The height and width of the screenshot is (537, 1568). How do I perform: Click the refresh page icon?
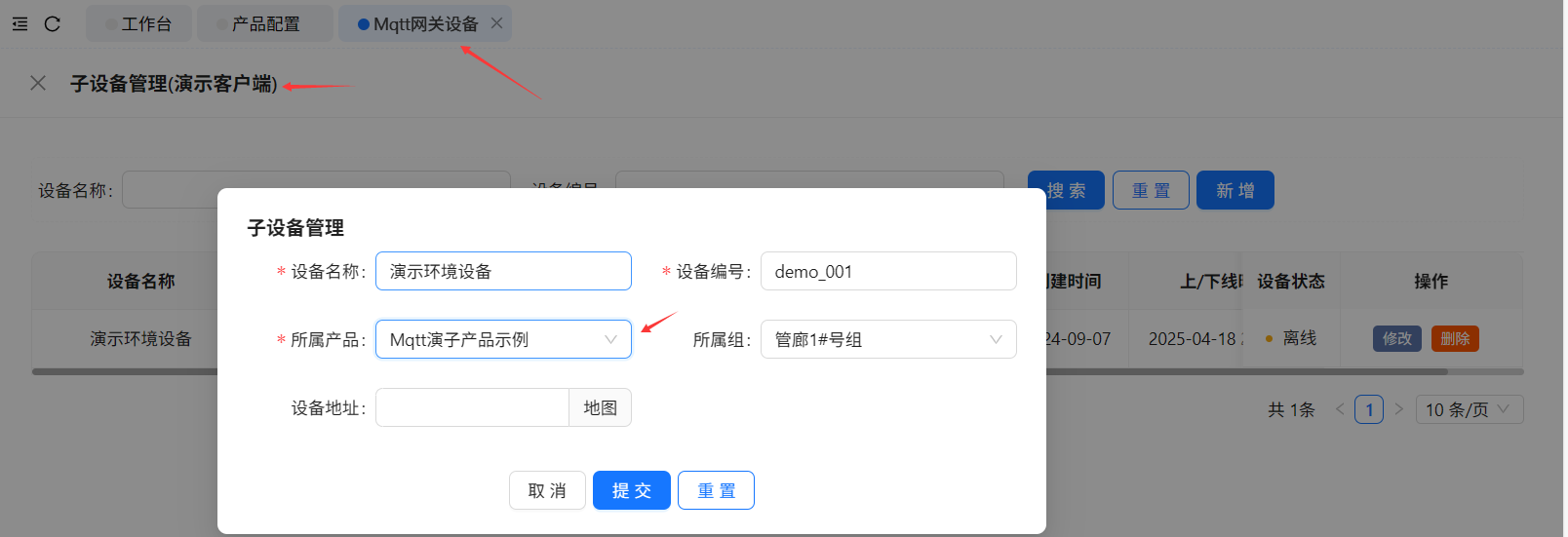coord(53,24)
